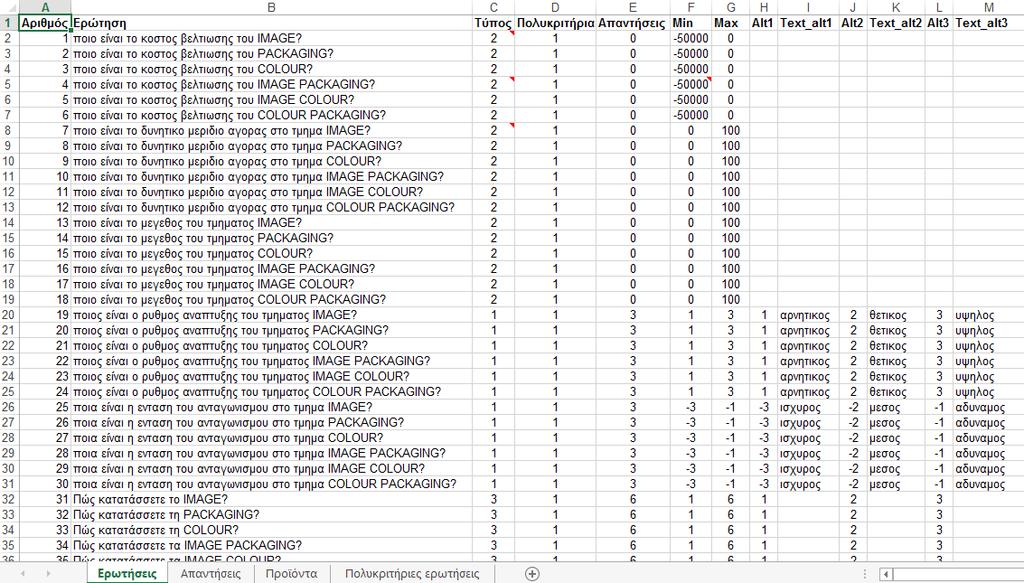Screen dimensions: 1024x583
Task: Click the Alt3 header cell
Action: [x=939, y=23]
